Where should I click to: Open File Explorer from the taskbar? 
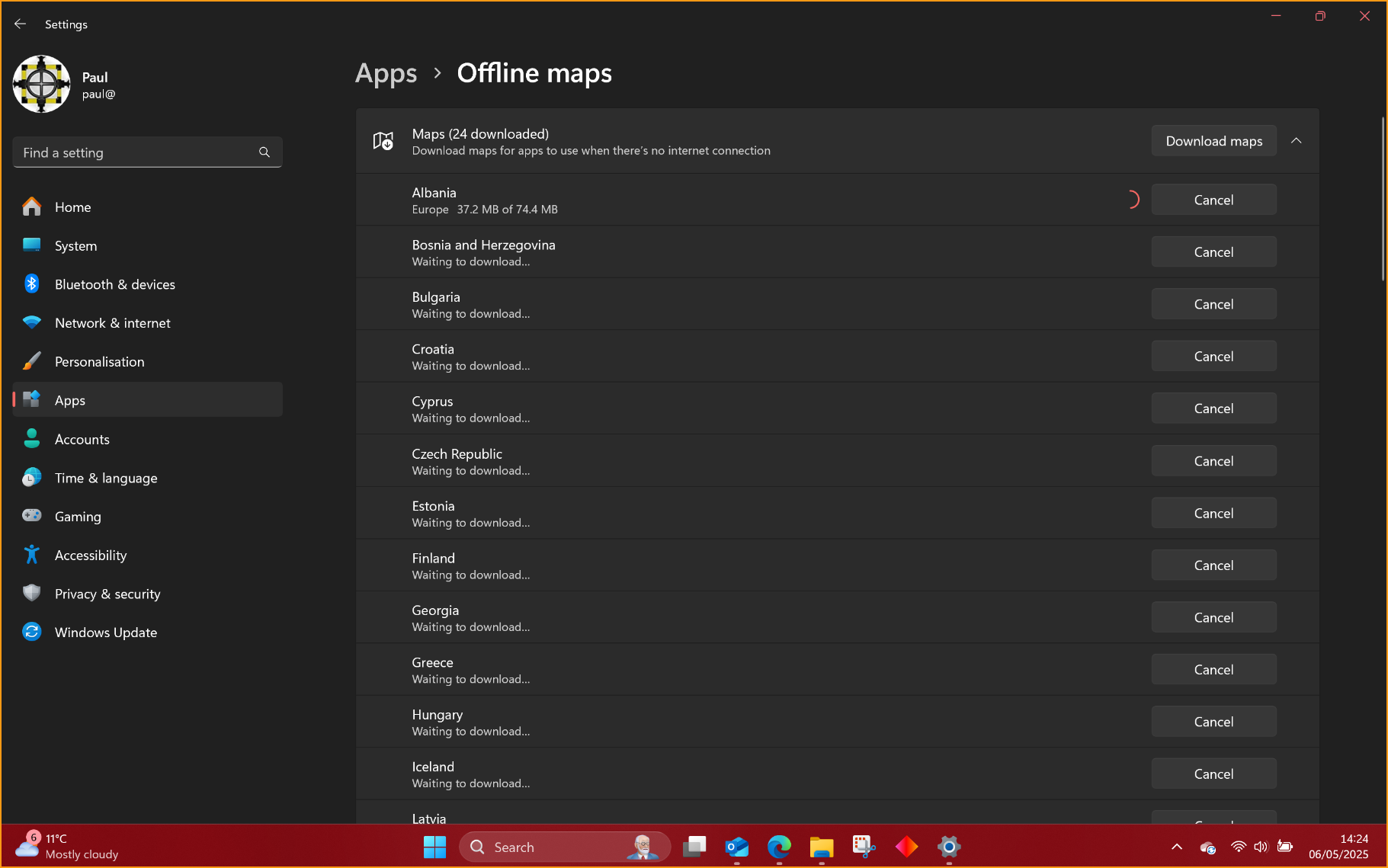coord(821,847)
